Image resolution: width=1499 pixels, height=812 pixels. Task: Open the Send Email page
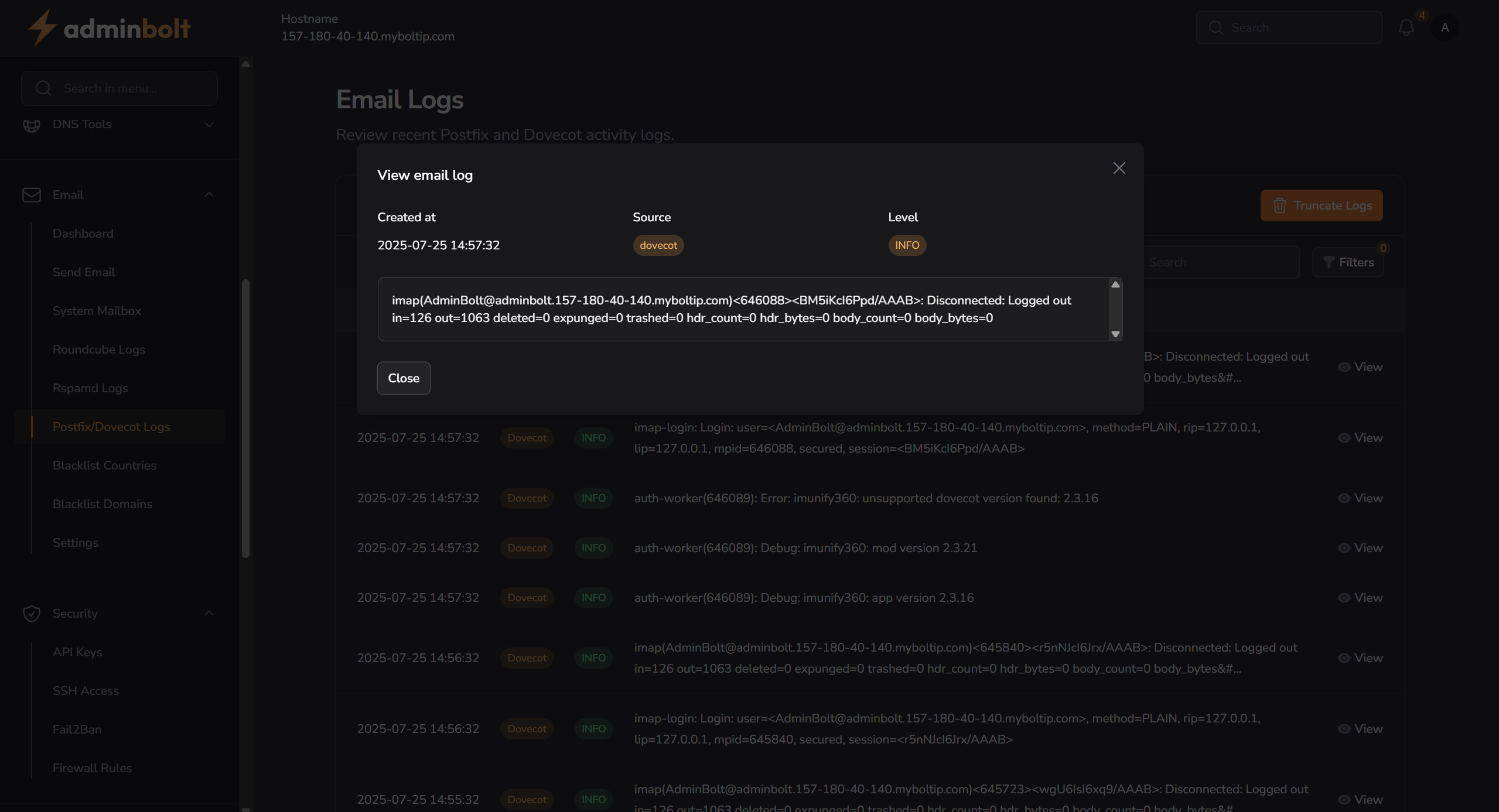tap(84, 272)
